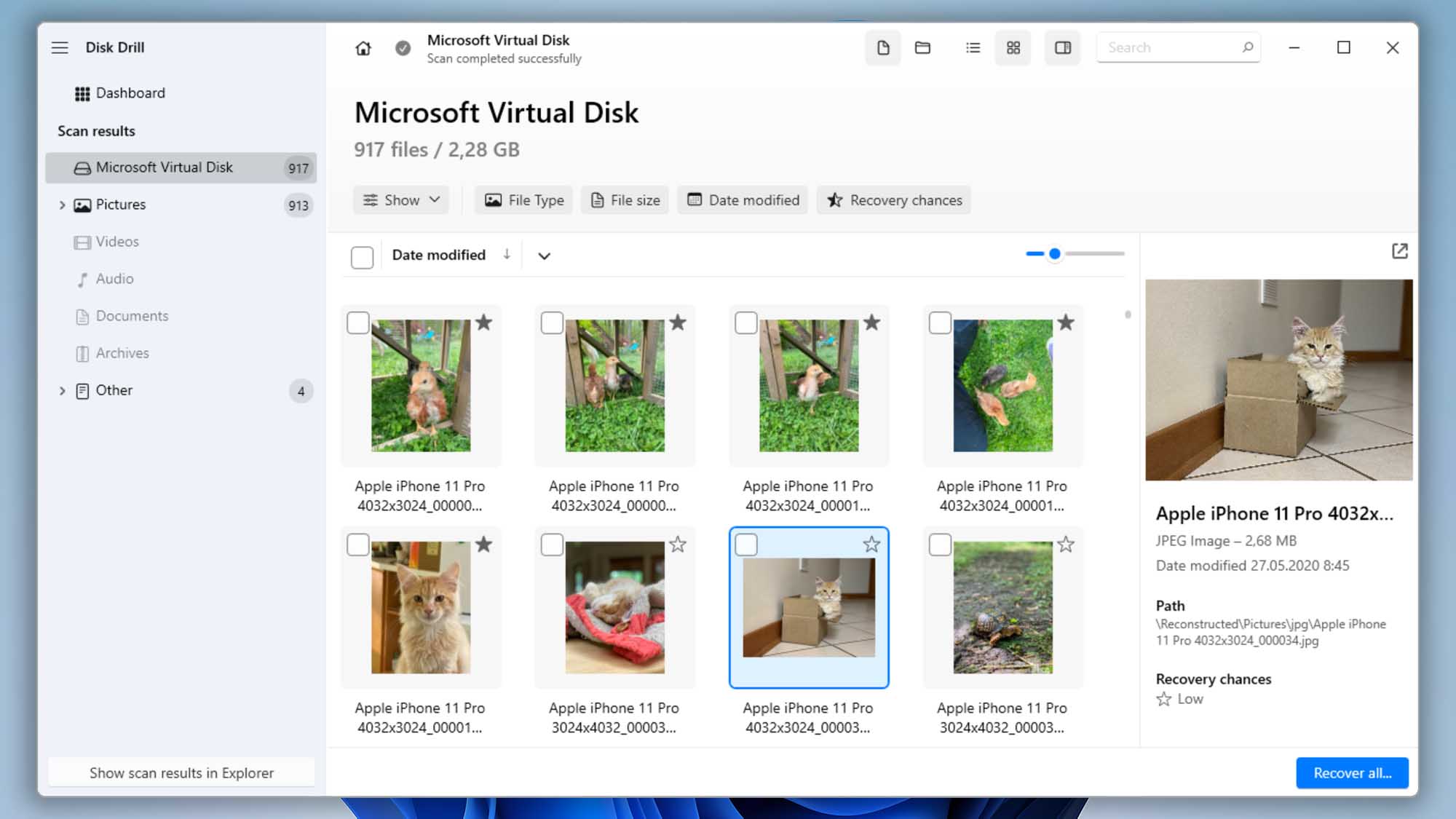Open preview in external window icon

tap(1399, 251)
